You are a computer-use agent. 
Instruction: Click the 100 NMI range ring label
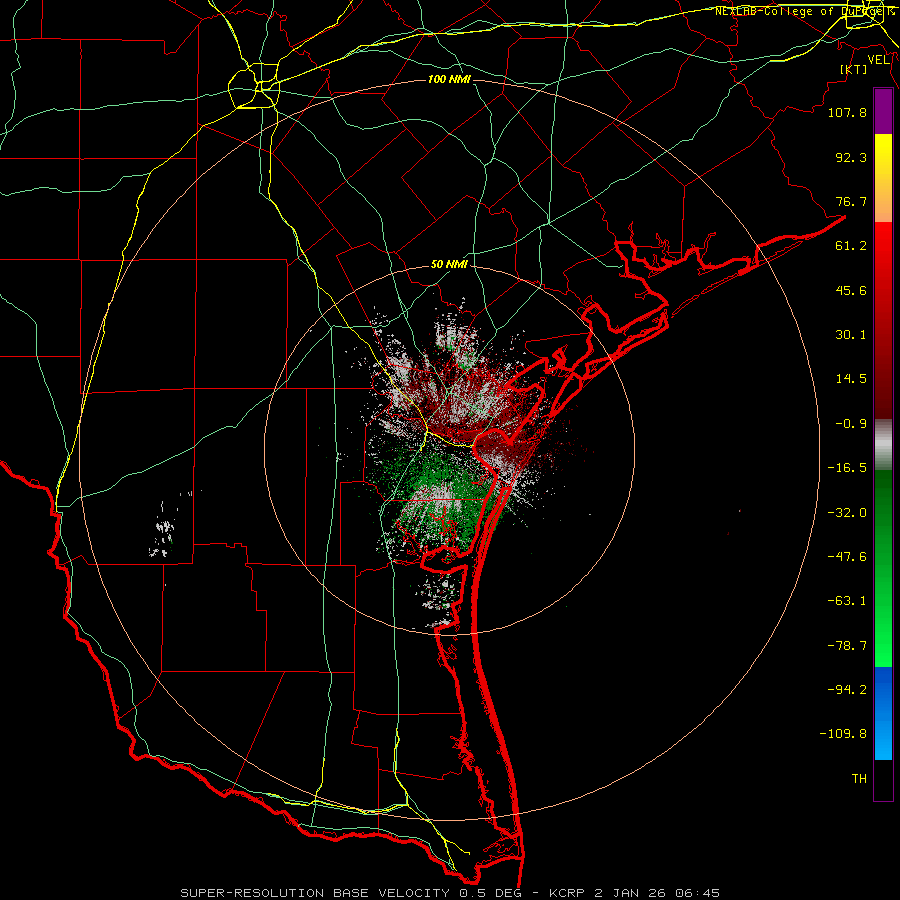449,79
